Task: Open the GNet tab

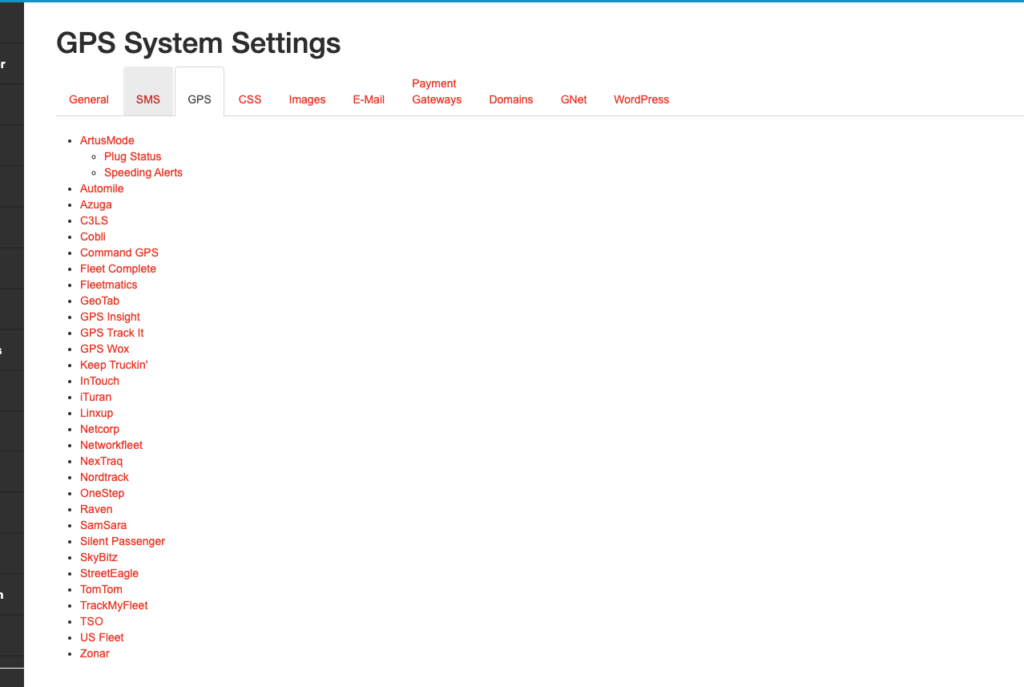Action: [x=573, y=99]
